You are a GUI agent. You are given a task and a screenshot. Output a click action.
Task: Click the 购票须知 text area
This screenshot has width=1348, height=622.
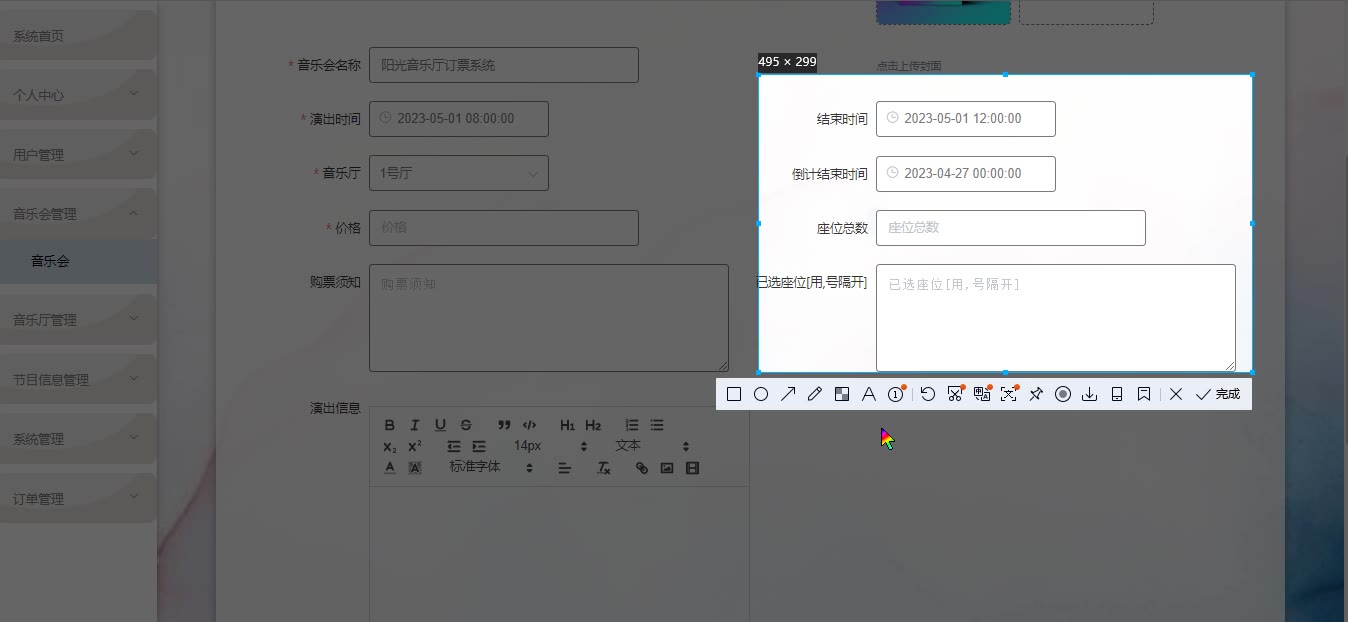pyautogui.click(x=549, y=318)
